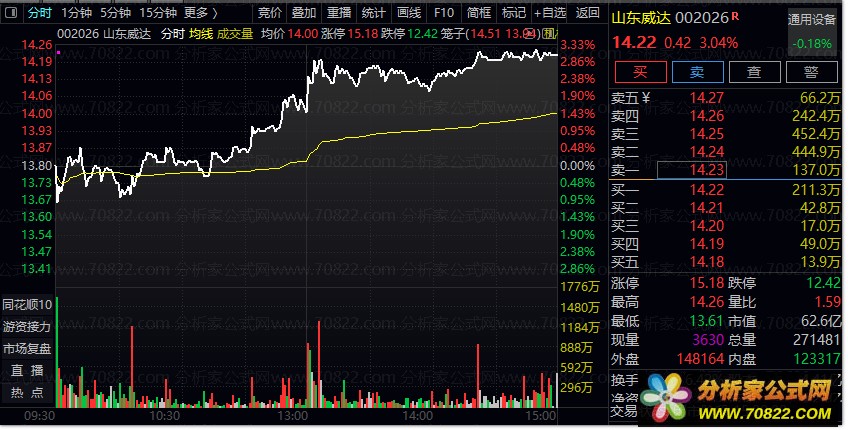Click the 标记 mark button

coord(513,12)
